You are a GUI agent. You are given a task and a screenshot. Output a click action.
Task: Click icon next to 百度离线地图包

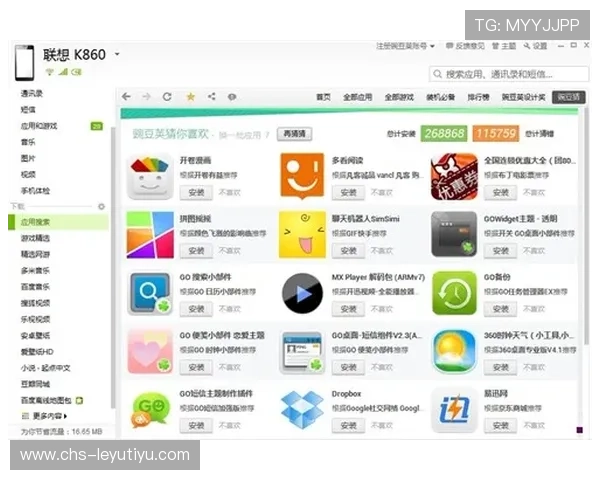pos(79,401)
